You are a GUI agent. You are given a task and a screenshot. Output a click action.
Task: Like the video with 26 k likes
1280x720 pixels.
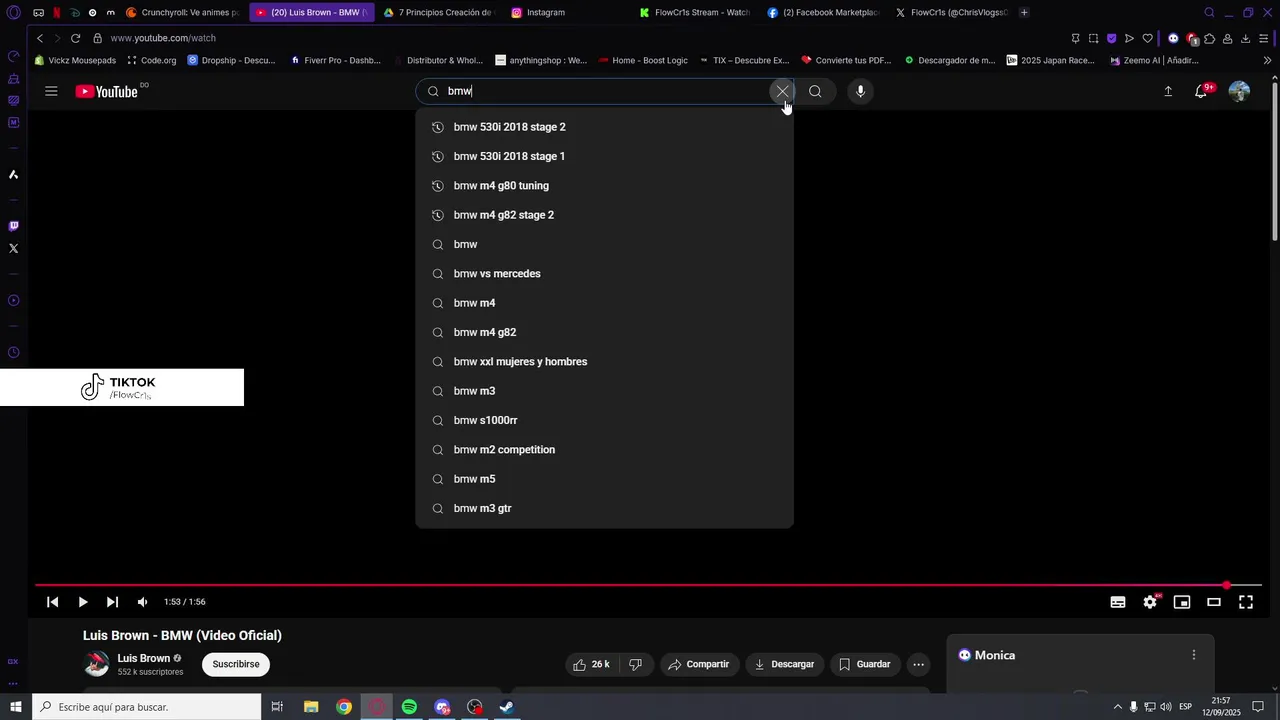coord(592,664)
